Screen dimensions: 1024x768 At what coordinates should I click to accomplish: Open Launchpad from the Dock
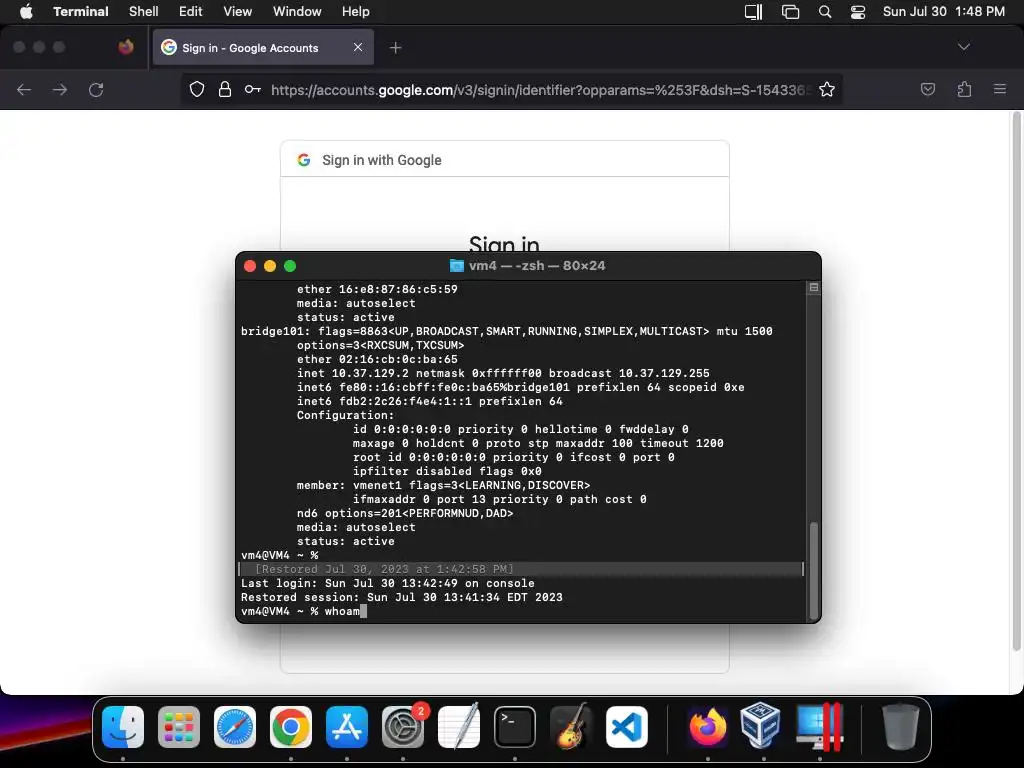[179, 727]
